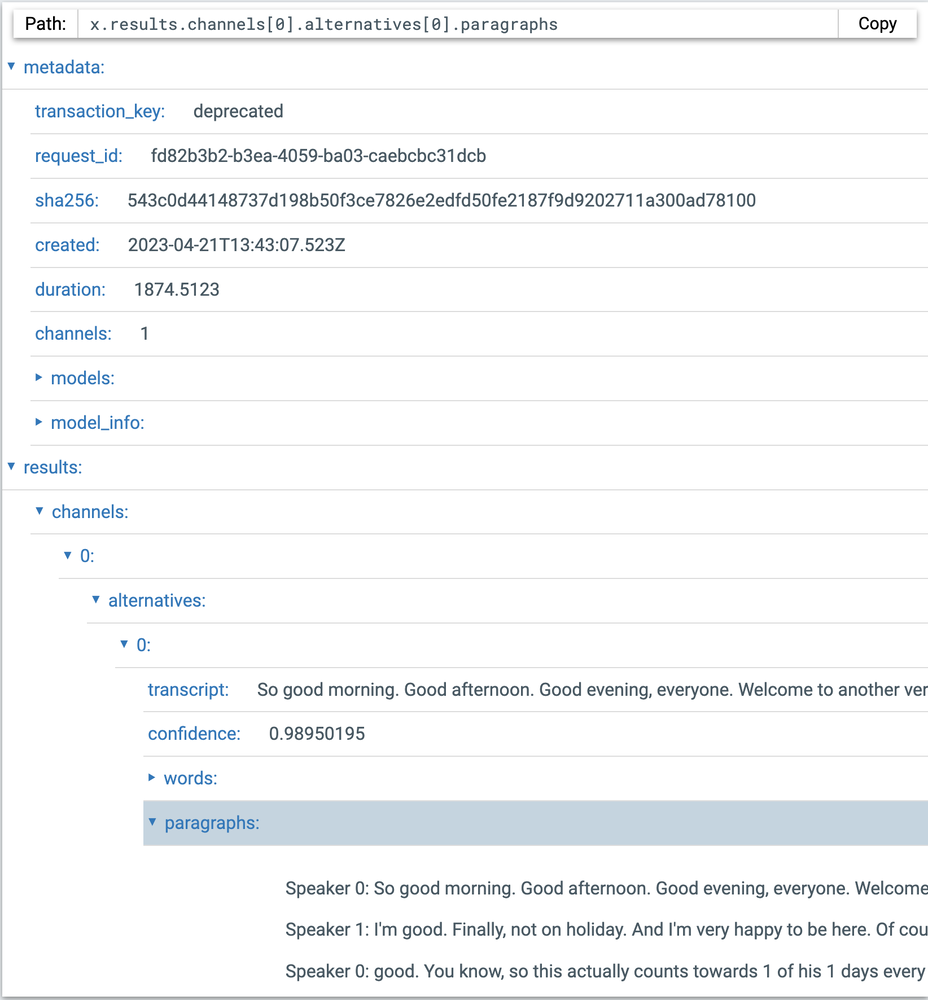Select the confidence key
The width and height of the screenshot is (928, 1000).
coord(194,734)
